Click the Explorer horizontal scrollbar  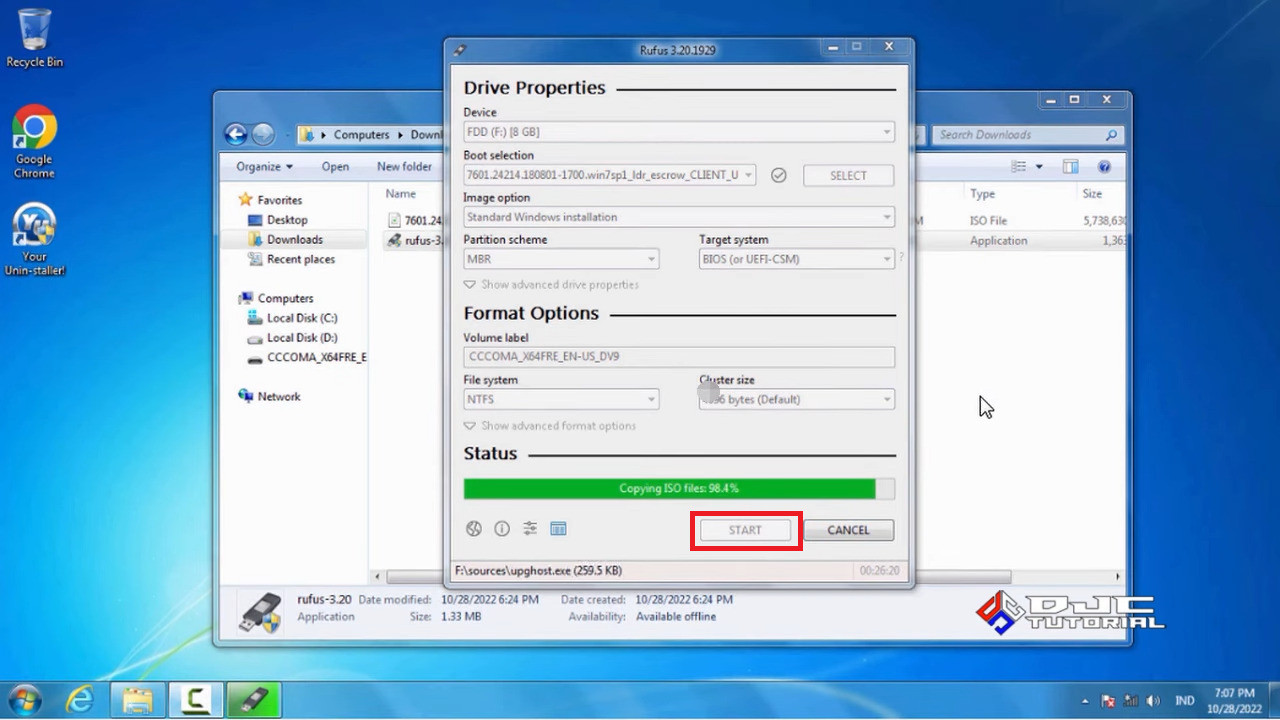tap(700, 577)
